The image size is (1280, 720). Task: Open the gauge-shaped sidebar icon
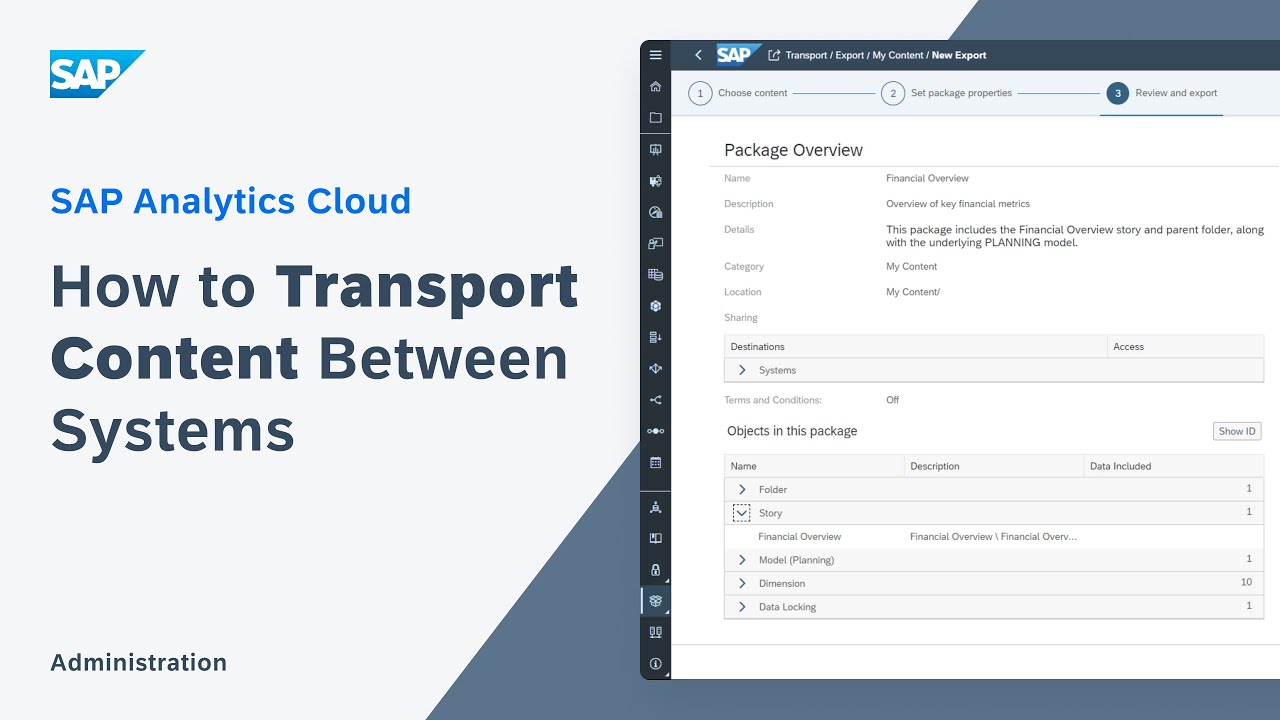click(655, 212)
